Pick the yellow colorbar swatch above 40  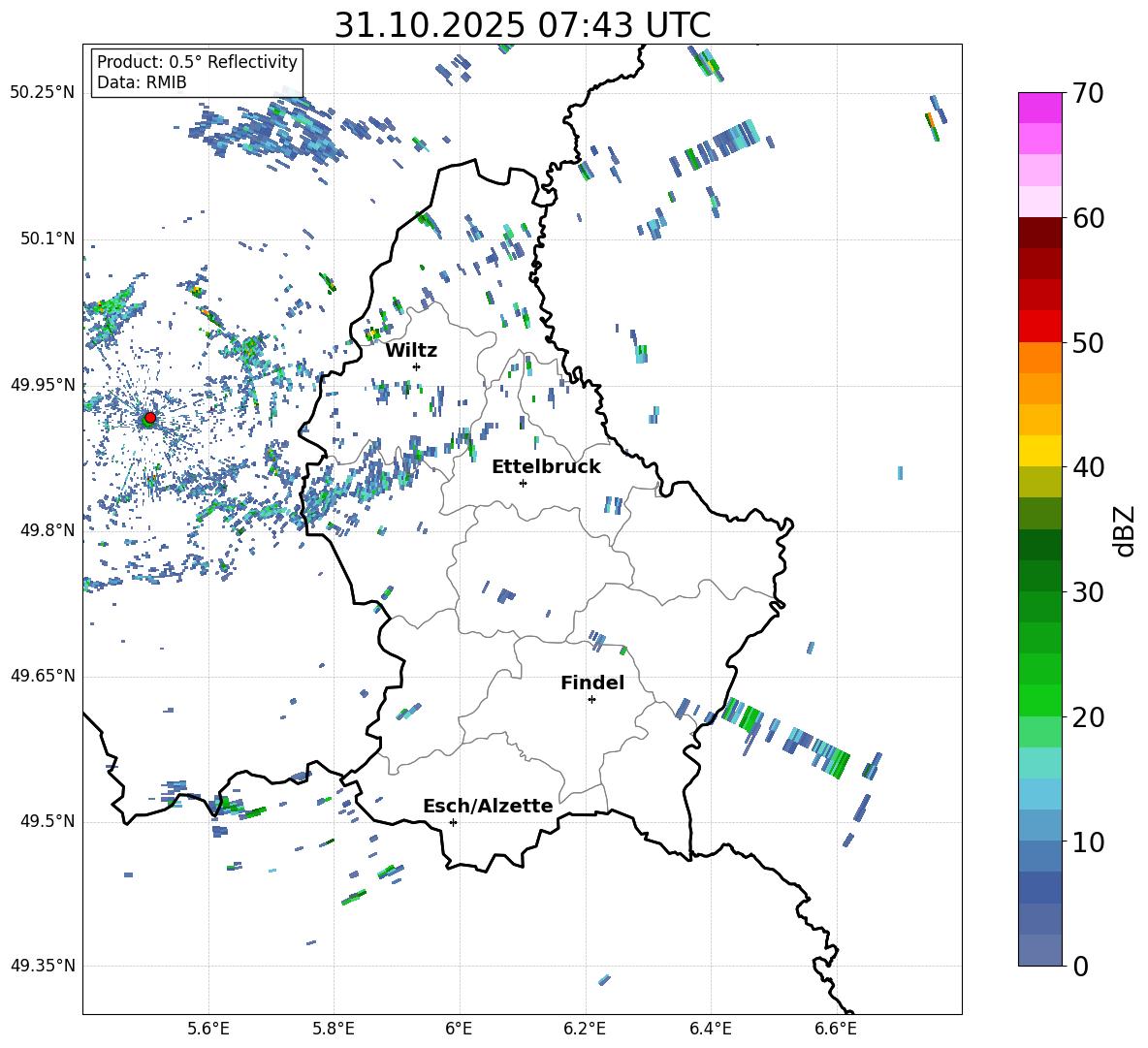1039,450
